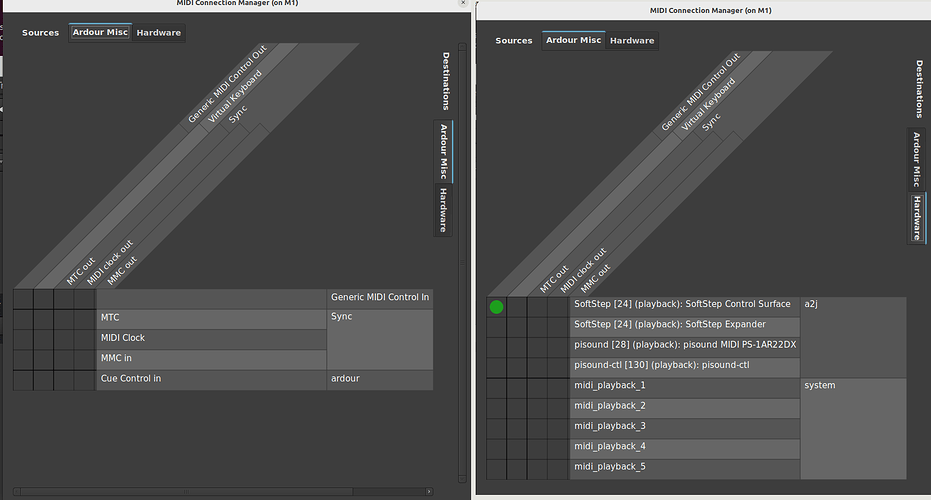
Task: Select pisound MIDI PS-1AR22DX row label
Action: tap(684, 345)
